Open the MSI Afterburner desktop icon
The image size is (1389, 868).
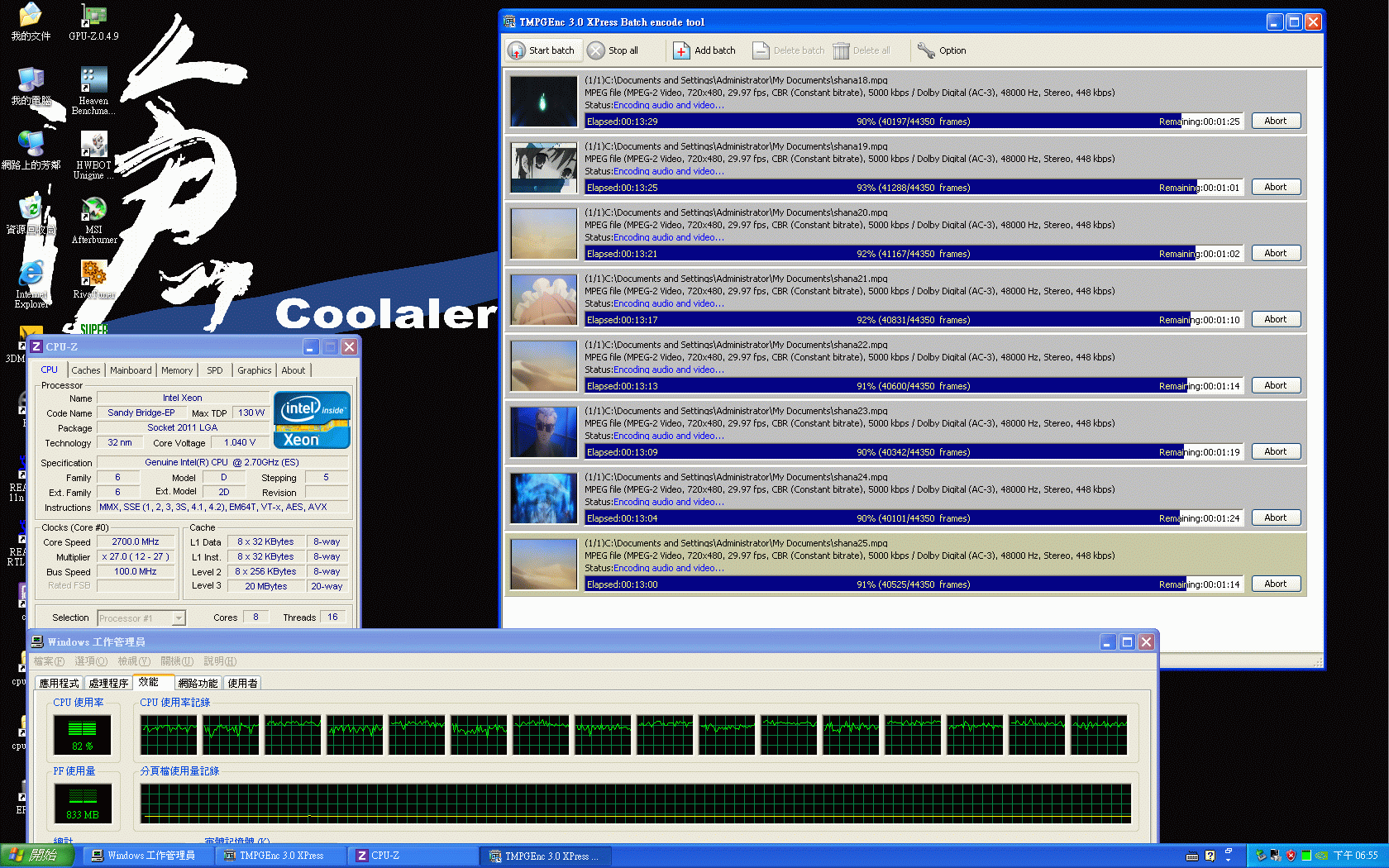pyautogui.click(x=93, y=220)
